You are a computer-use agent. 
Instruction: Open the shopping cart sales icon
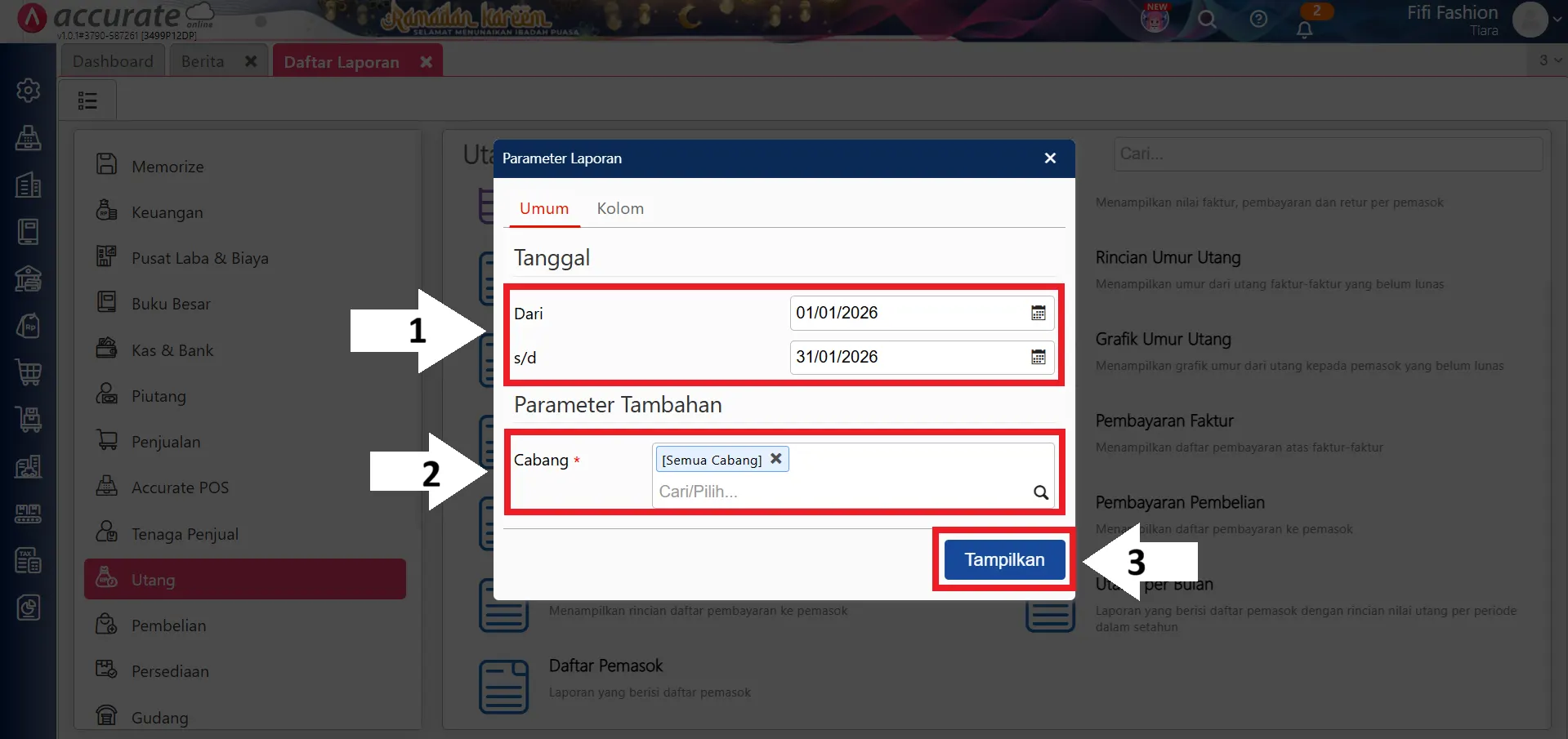pos(29,372)
